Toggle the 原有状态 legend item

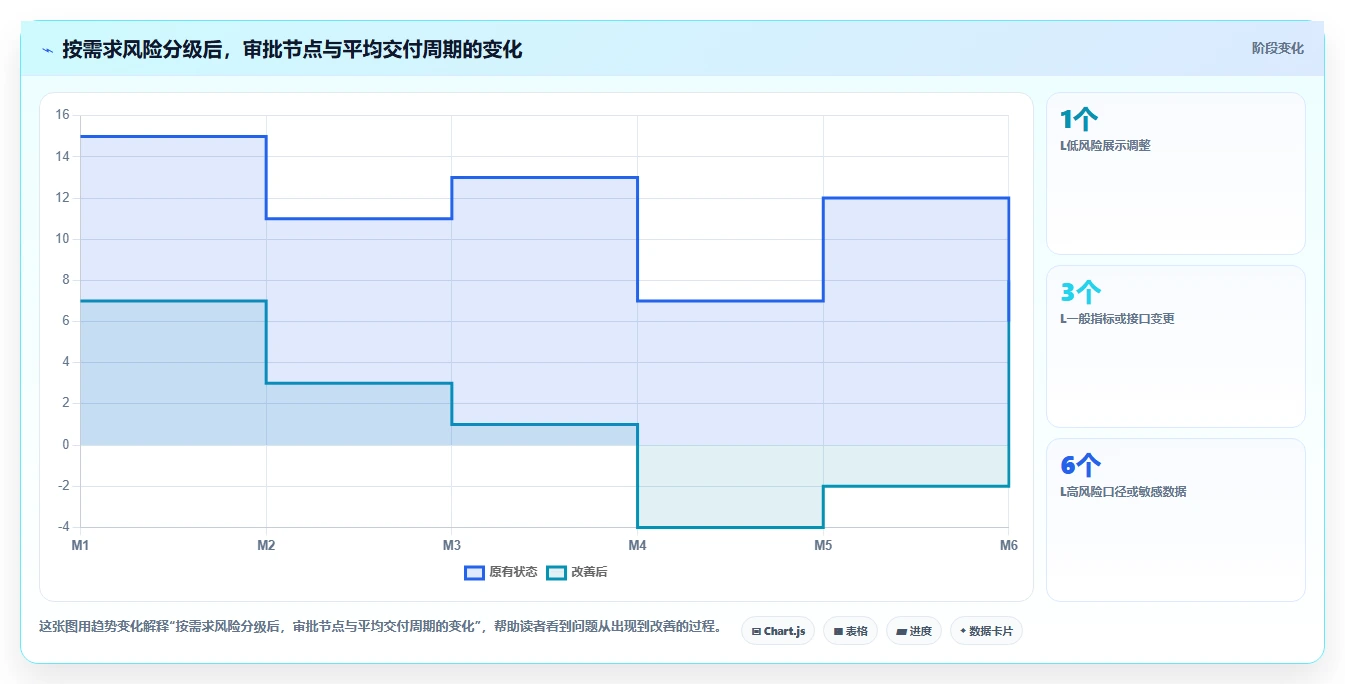[x=501, y=572]
